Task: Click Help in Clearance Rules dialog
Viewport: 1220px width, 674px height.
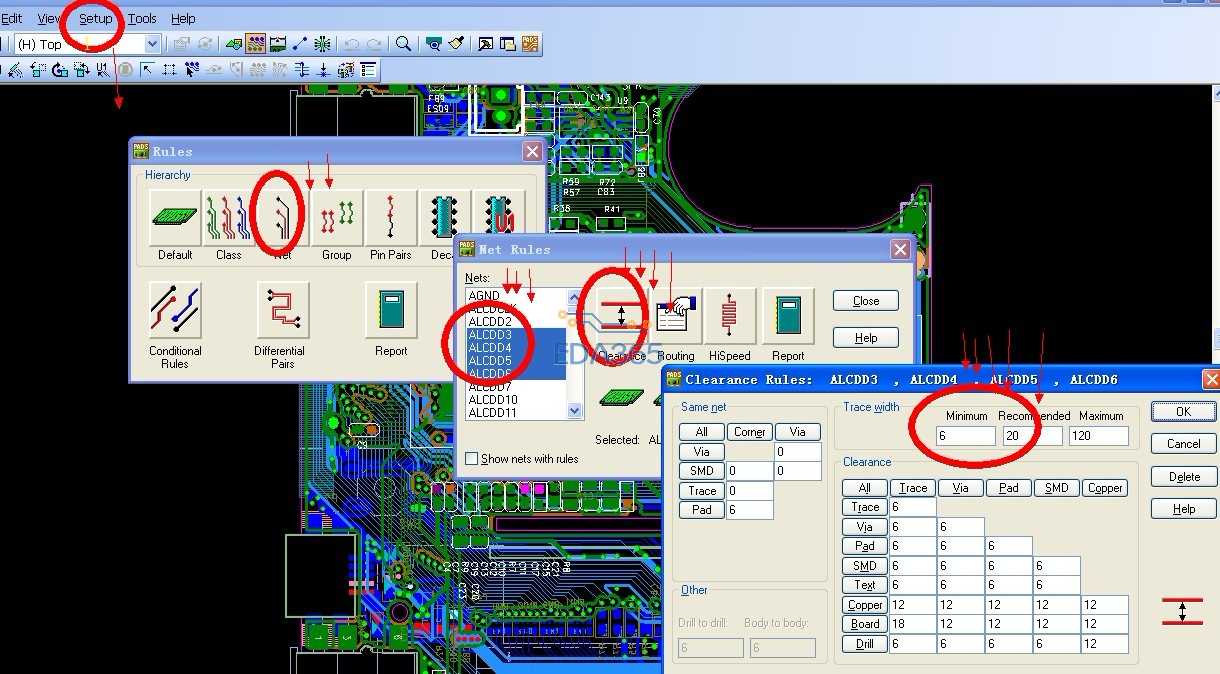Action: tap(1184, 509)
